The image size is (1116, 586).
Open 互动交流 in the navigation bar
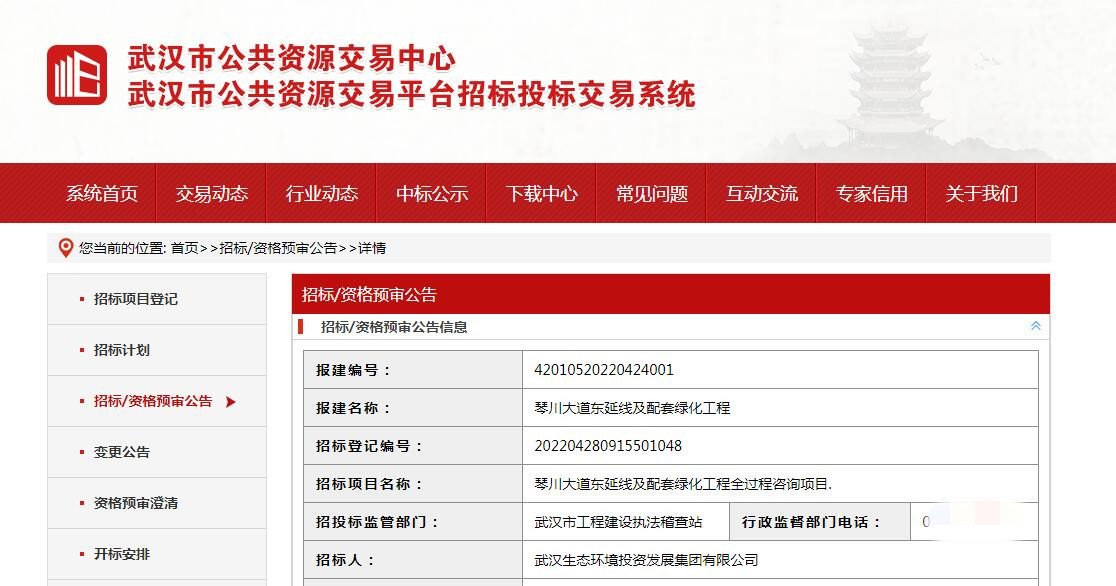(762, 194)
